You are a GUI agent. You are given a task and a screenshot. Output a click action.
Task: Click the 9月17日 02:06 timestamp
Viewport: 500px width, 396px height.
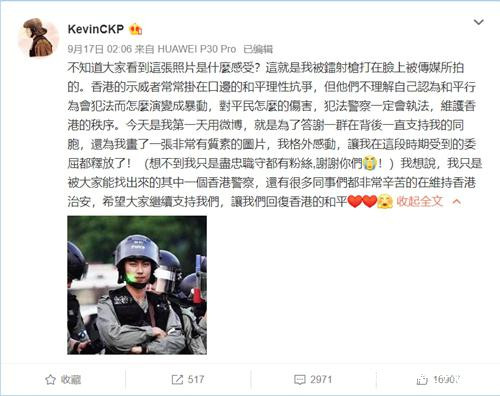100,49
